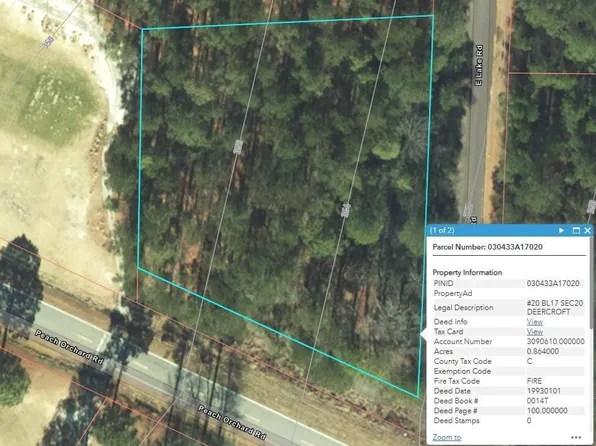Select the PINID value 030433A17020
Screen dimensions: 596x446
pyautogui.click(x=553, y=283)
